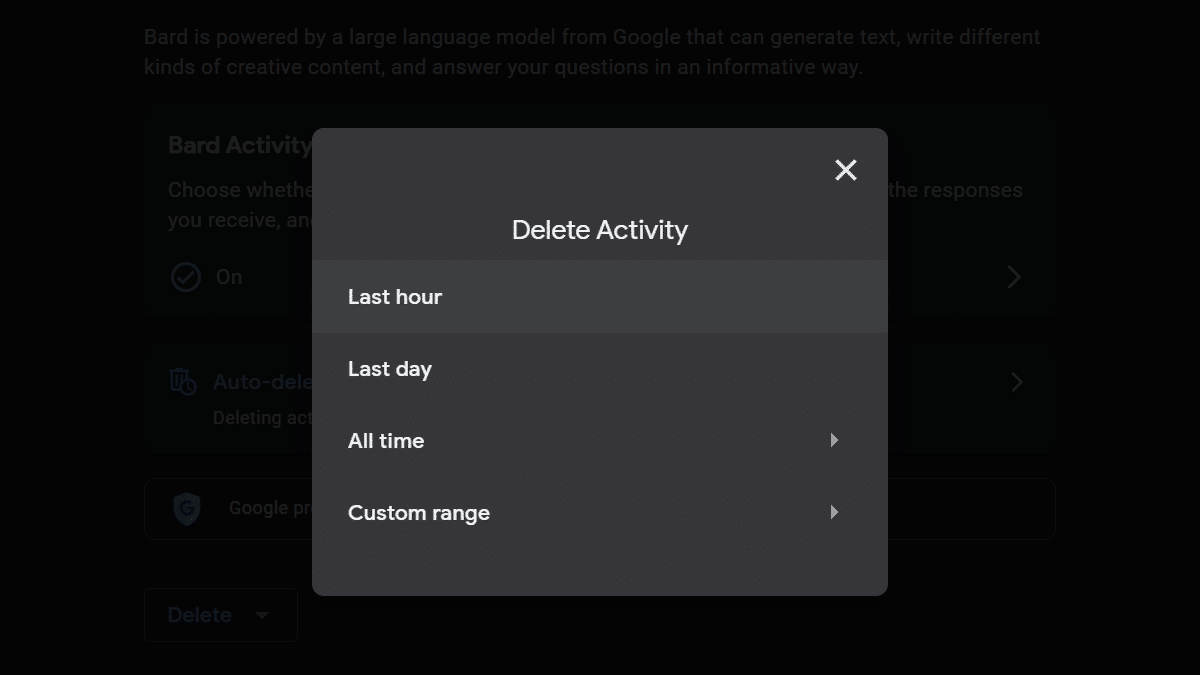Viewport: 1200px width, 675px height.
Task: Click the Auto-delete trash clock icon
Action: (x=183, y=382)
